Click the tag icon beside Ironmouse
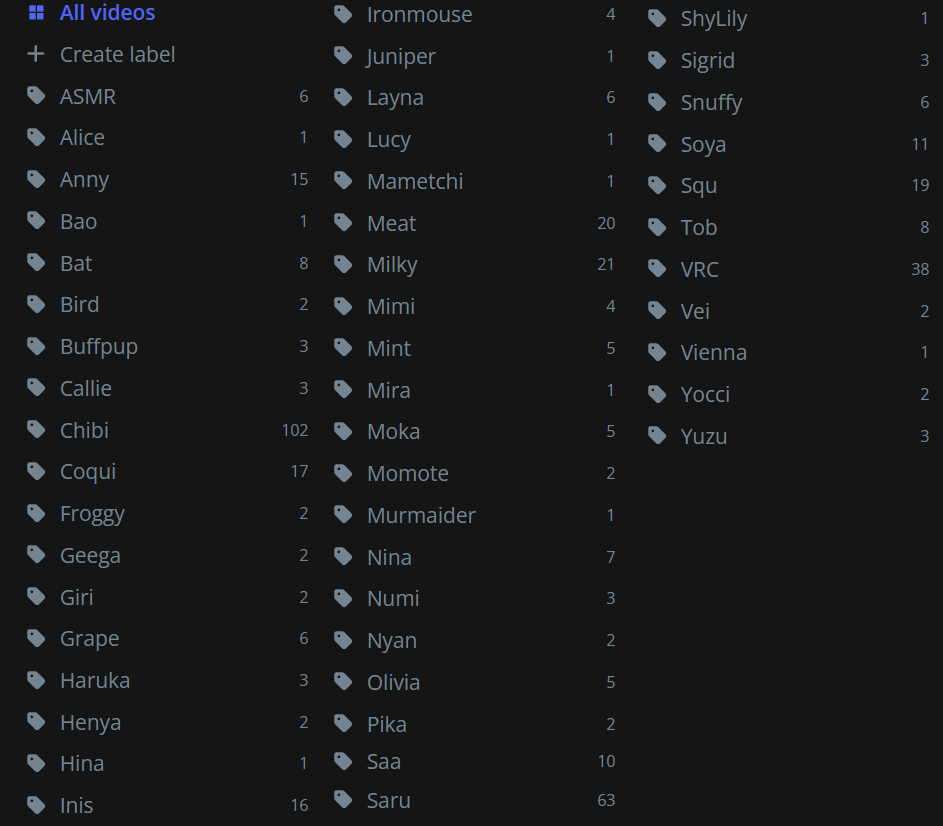Screen dimensions: 943x826 click(343, 15)
